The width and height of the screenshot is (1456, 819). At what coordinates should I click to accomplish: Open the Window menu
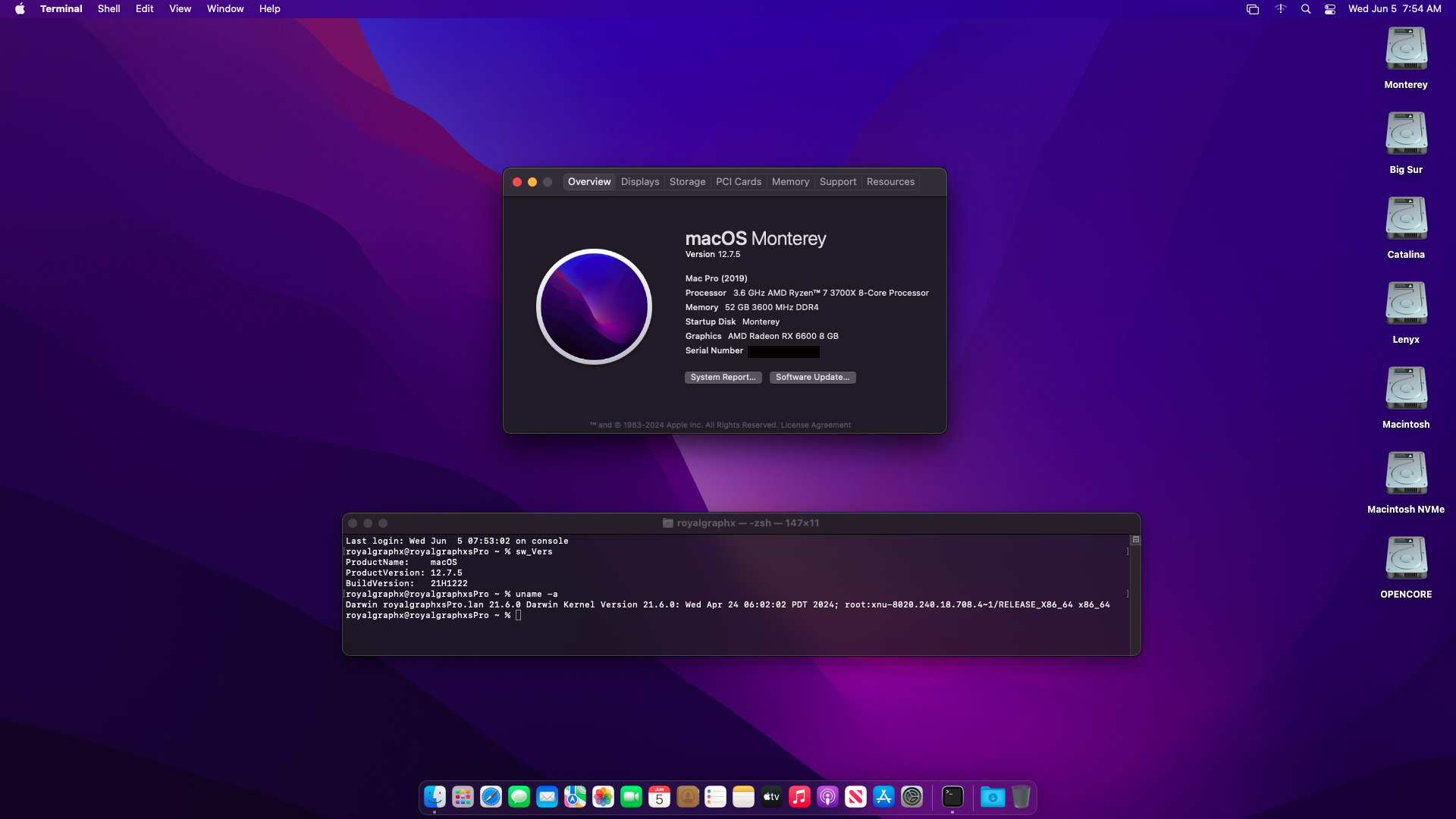(x=225, y=9)
